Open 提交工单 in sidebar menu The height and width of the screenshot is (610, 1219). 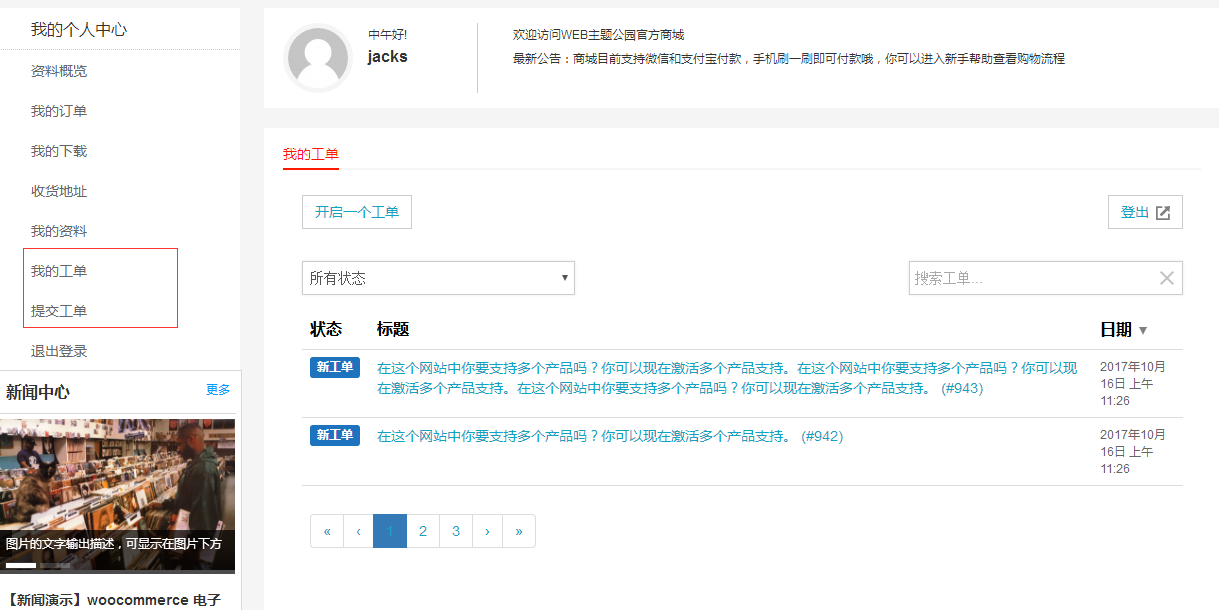(x=59, y=311)
